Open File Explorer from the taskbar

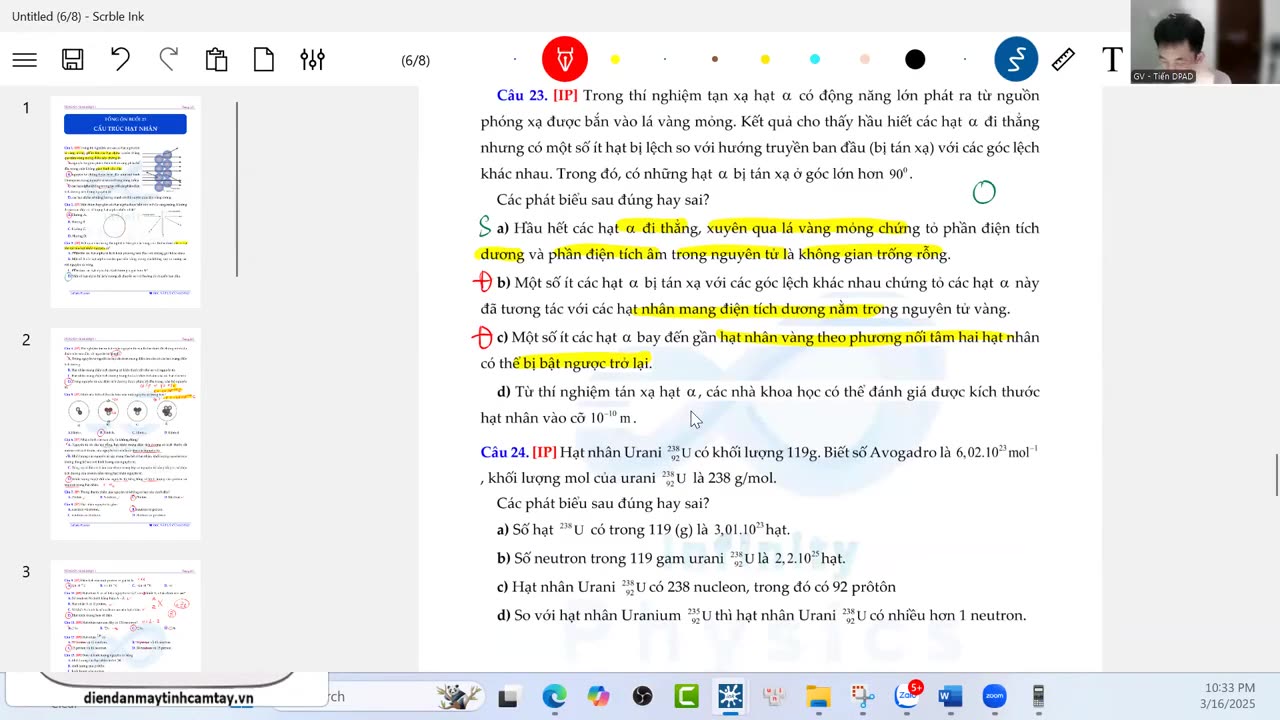tap(818, 696)
